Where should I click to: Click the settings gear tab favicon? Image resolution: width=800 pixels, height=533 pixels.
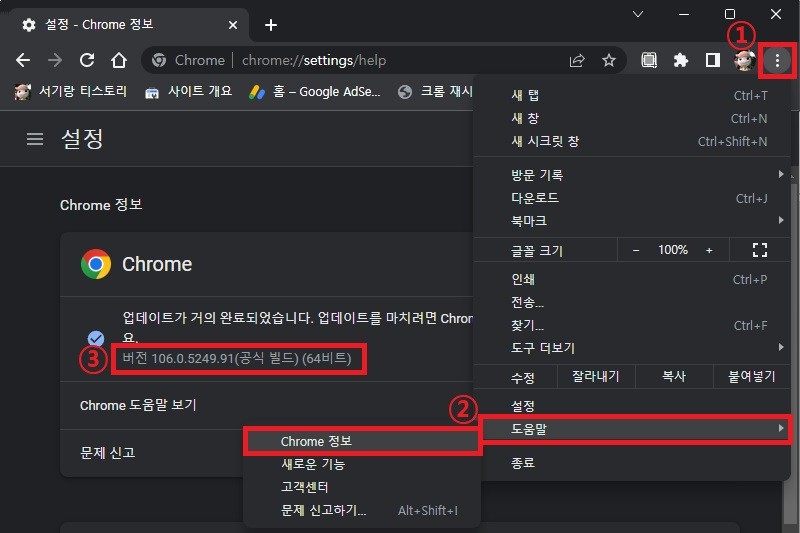coord(29,25)
